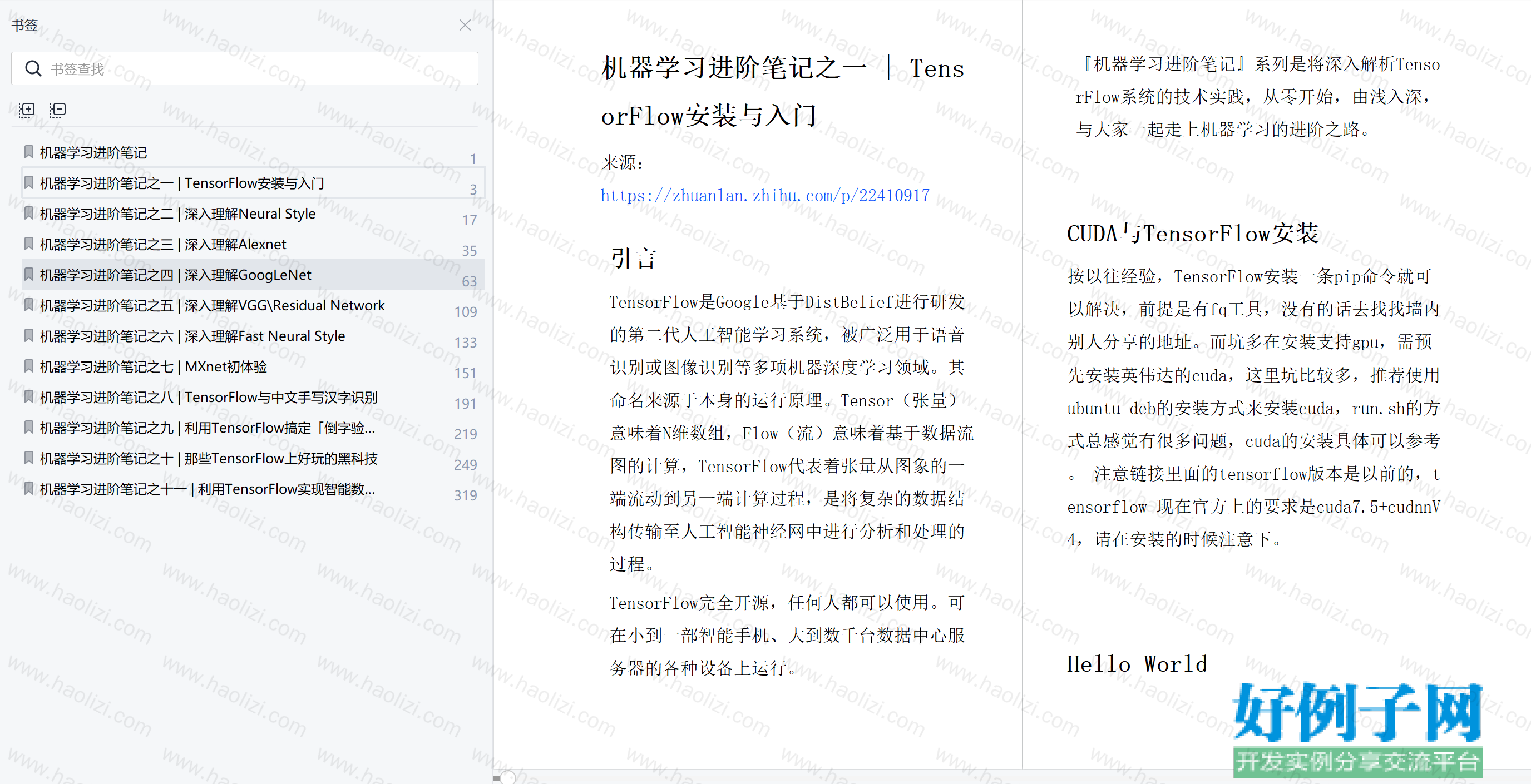The image size is (1531, 784).
Task: Click page number 109 in bookmarks
Action: pyautogui.click(x=466, y=312)
